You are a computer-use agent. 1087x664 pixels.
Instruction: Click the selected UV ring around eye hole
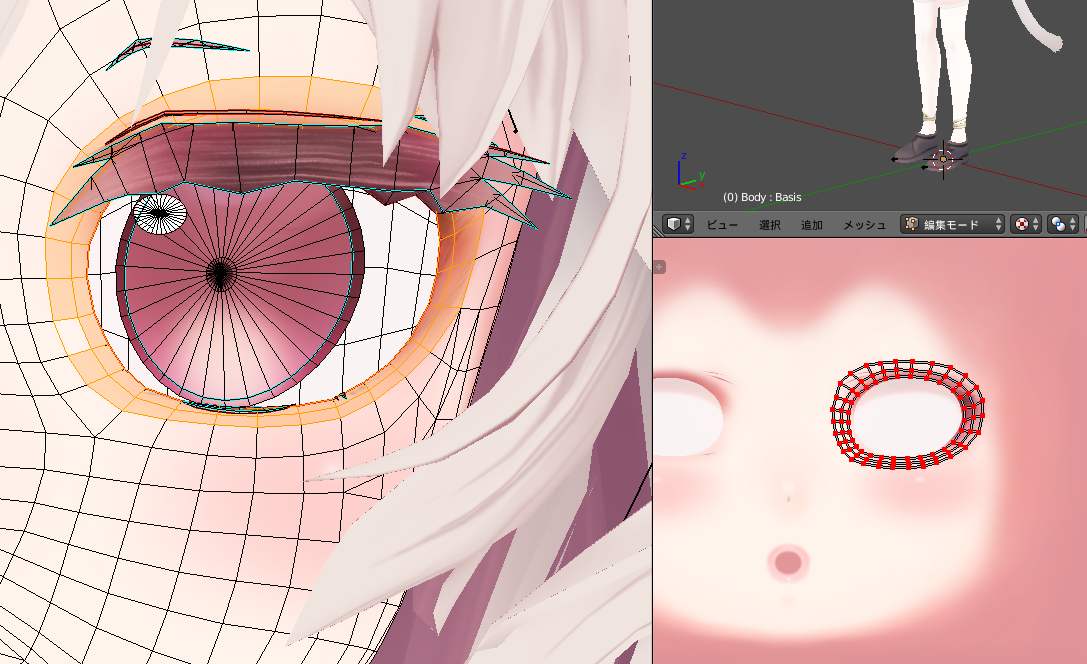(x=907, y=414)
